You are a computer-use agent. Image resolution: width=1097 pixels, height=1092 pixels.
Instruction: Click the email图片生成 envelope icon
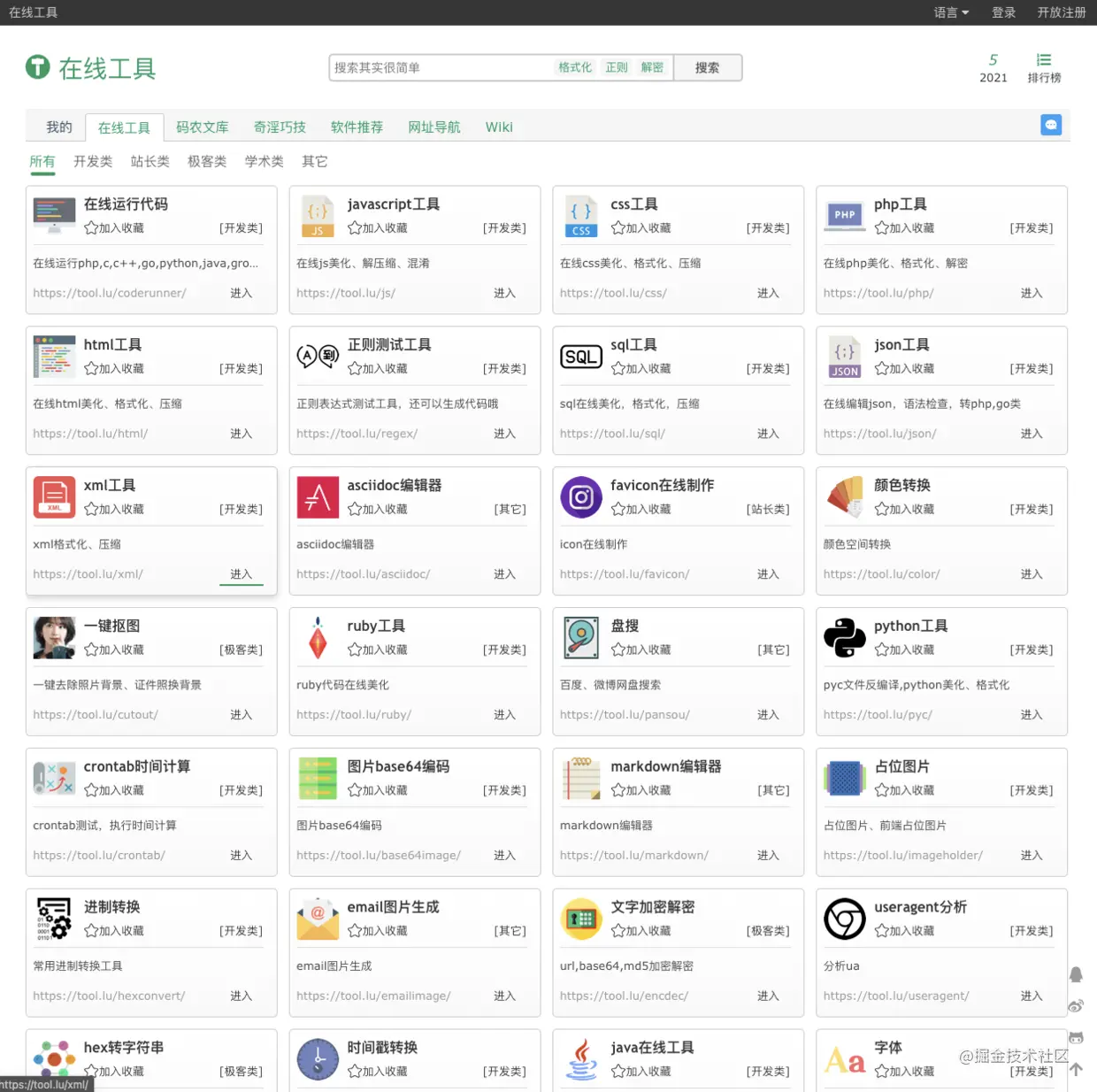click(318, 919)
